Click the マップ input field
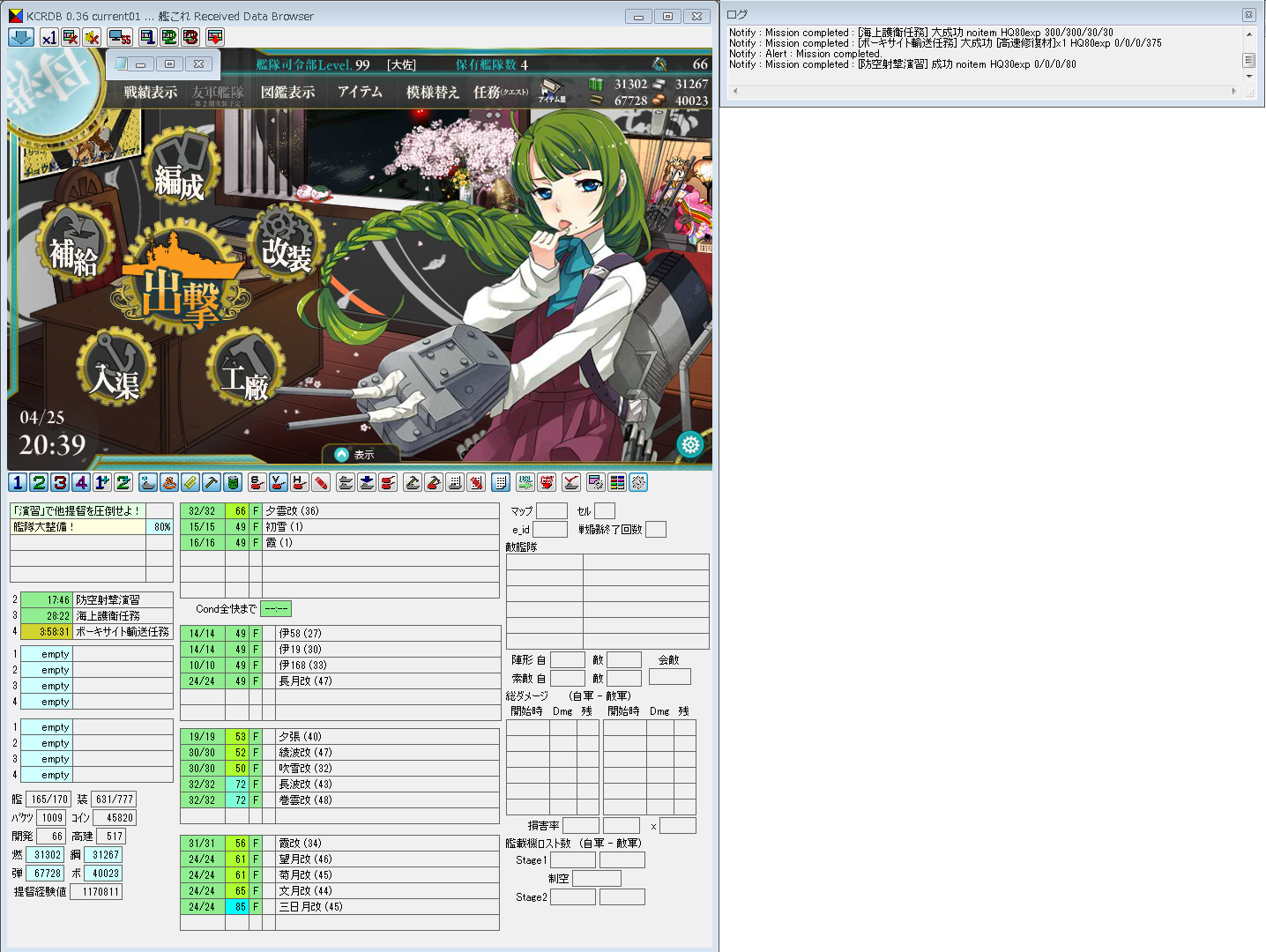 552,511
